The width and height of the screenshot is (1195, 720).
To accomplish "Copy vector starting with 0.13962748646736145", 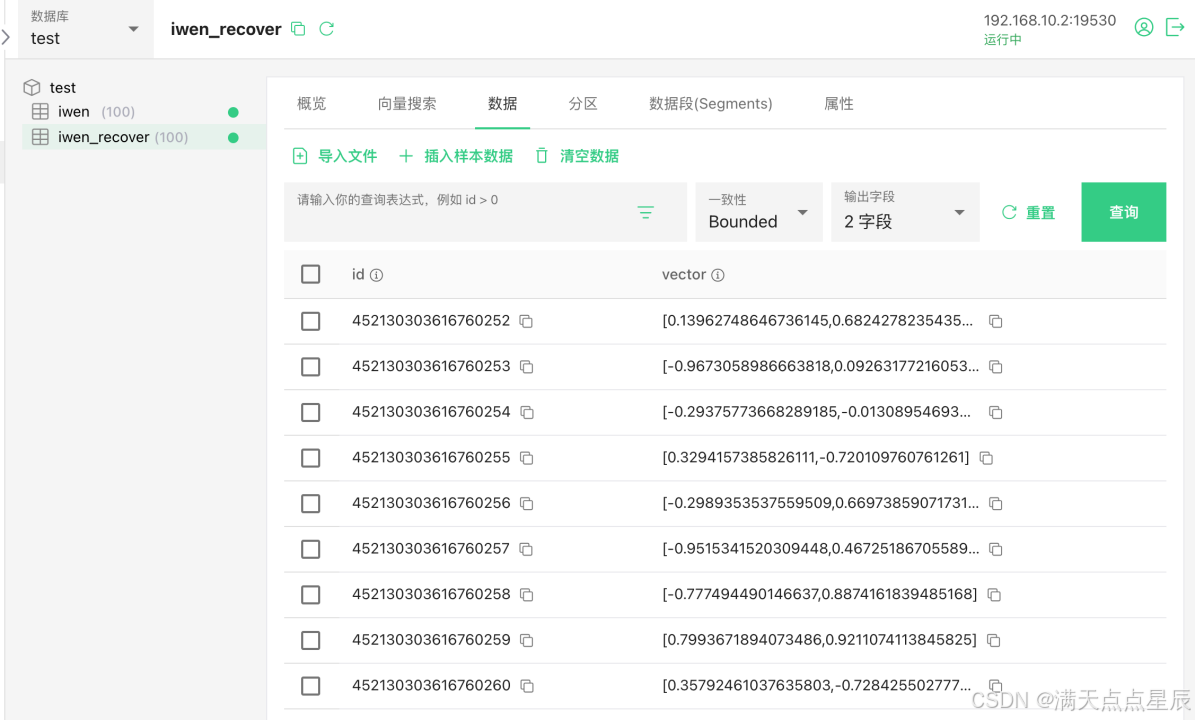I will [x=995, y=322].
